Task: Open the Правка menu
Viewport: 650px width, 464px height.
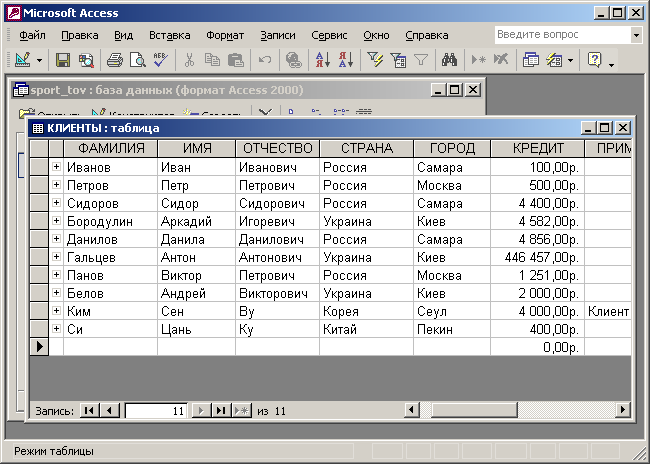Action: pyautogui.click(x=80, y=36)
